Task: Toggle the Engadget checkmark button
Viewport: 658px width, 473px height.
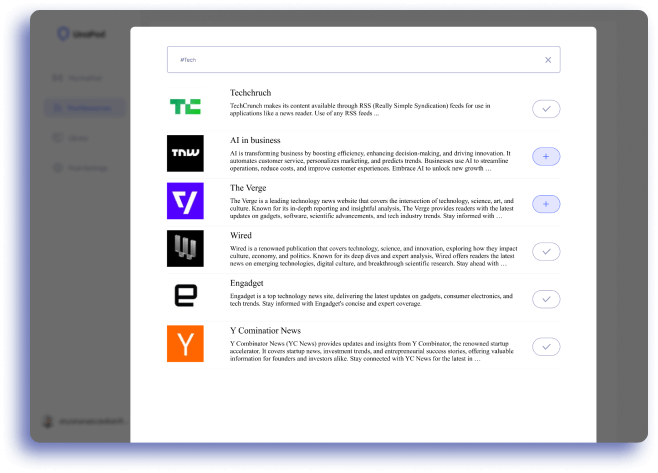Action: [x=546, y=299]
